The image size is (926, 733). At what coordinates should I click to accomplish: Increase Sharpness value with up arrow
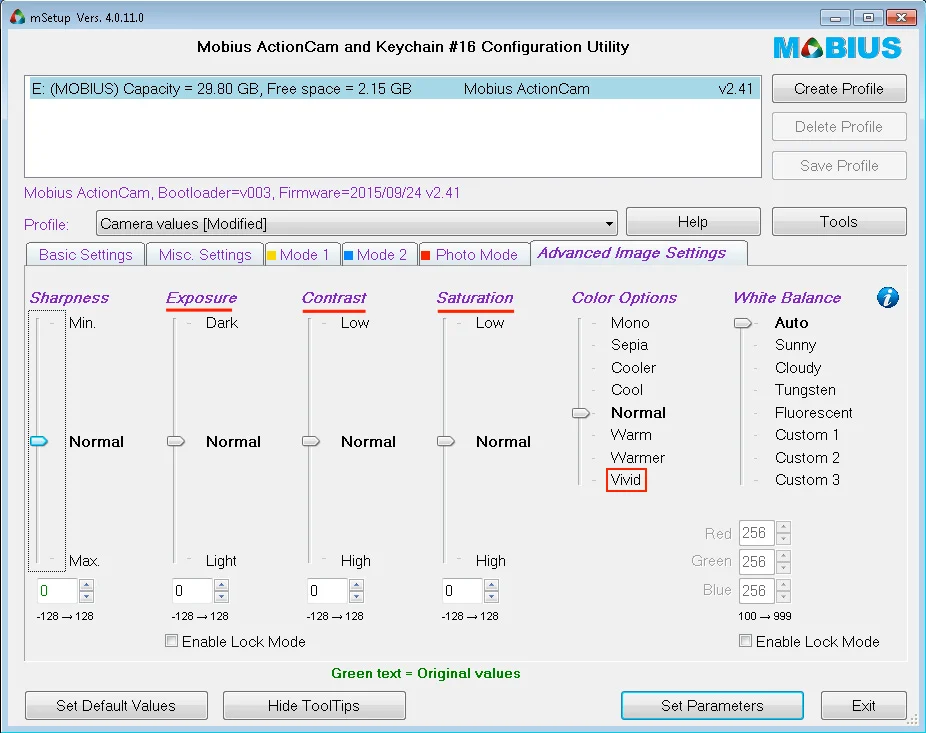(86, 585)
